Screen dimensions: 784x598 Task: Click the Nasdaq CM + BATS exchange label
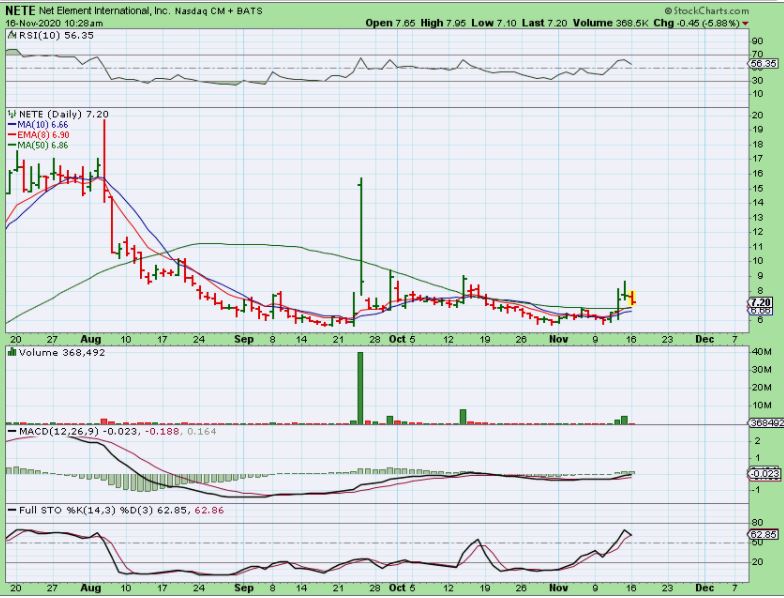[218, 11]
